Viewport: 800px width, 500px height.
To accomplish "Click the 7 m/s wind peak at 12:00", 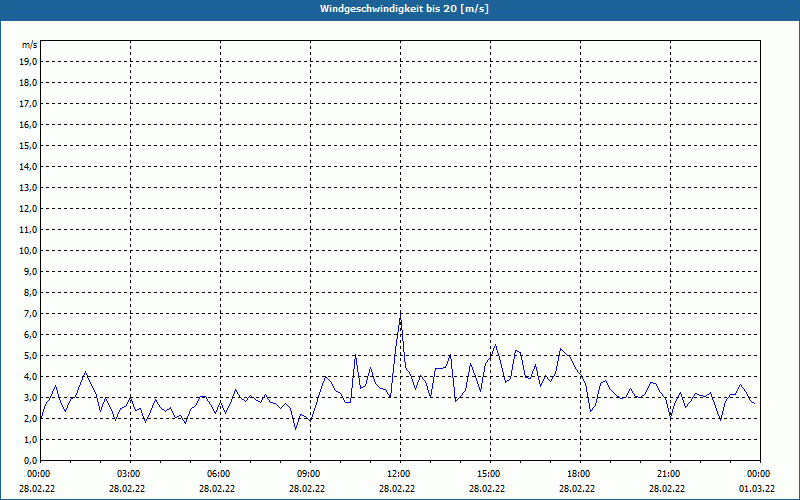I will [400, 316].
